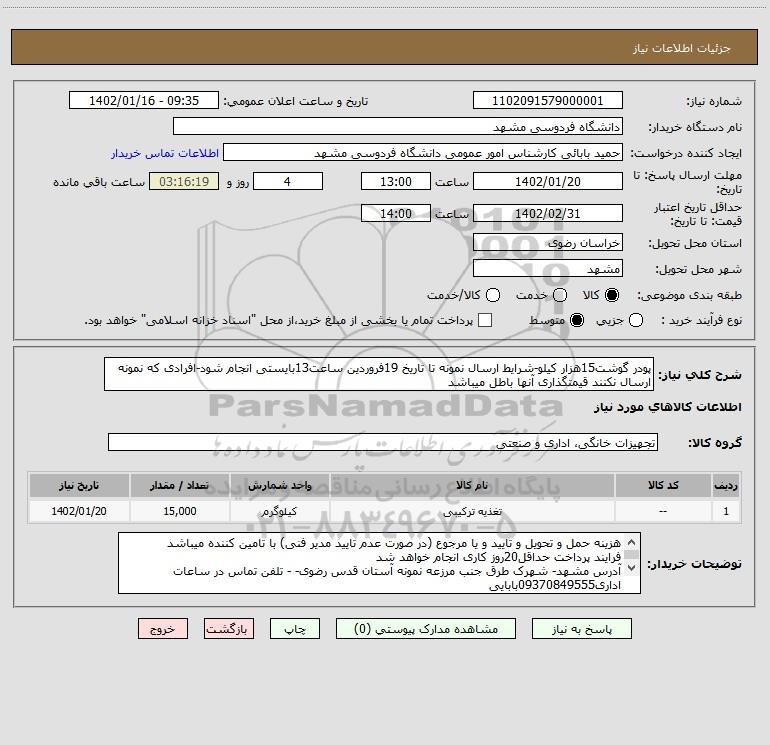Click the دانشگاه فردوسی مشهد buyer name field

pyautogui.click(x=398, y=127)
